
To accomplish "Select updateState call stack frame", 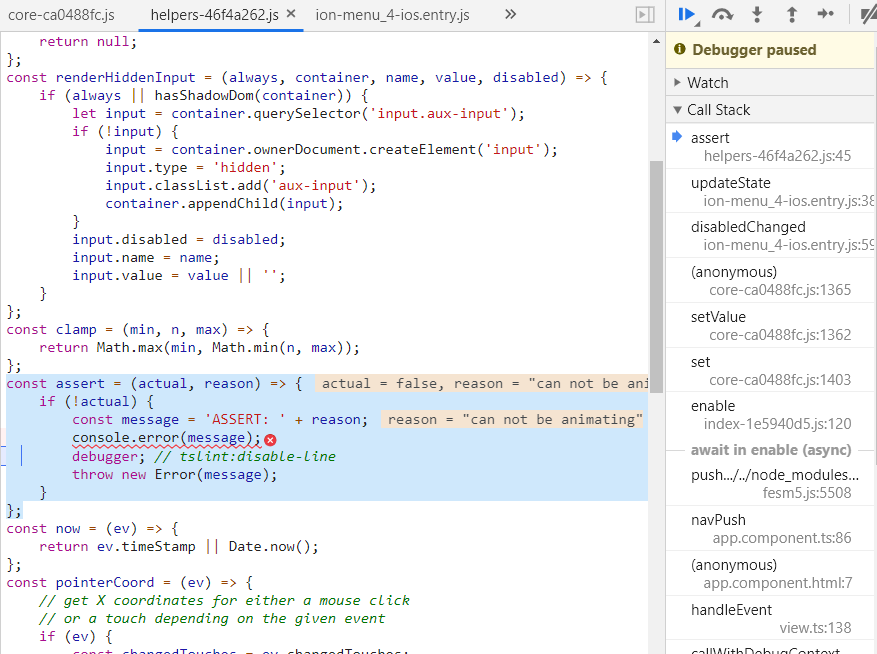I will pos(771,191).
